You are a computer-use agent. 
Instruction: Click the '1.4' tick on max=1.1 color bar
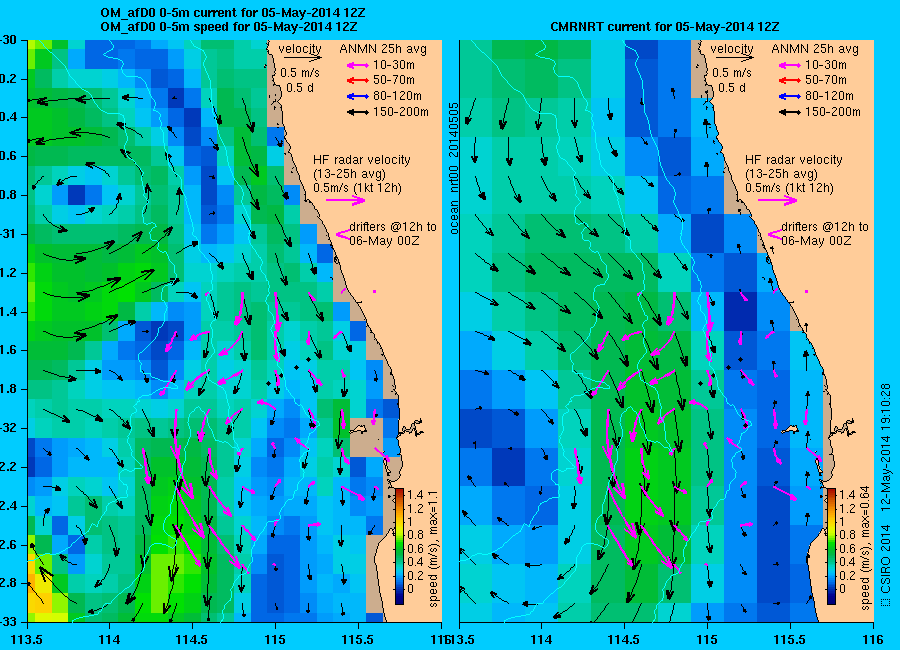coord(415,494)
